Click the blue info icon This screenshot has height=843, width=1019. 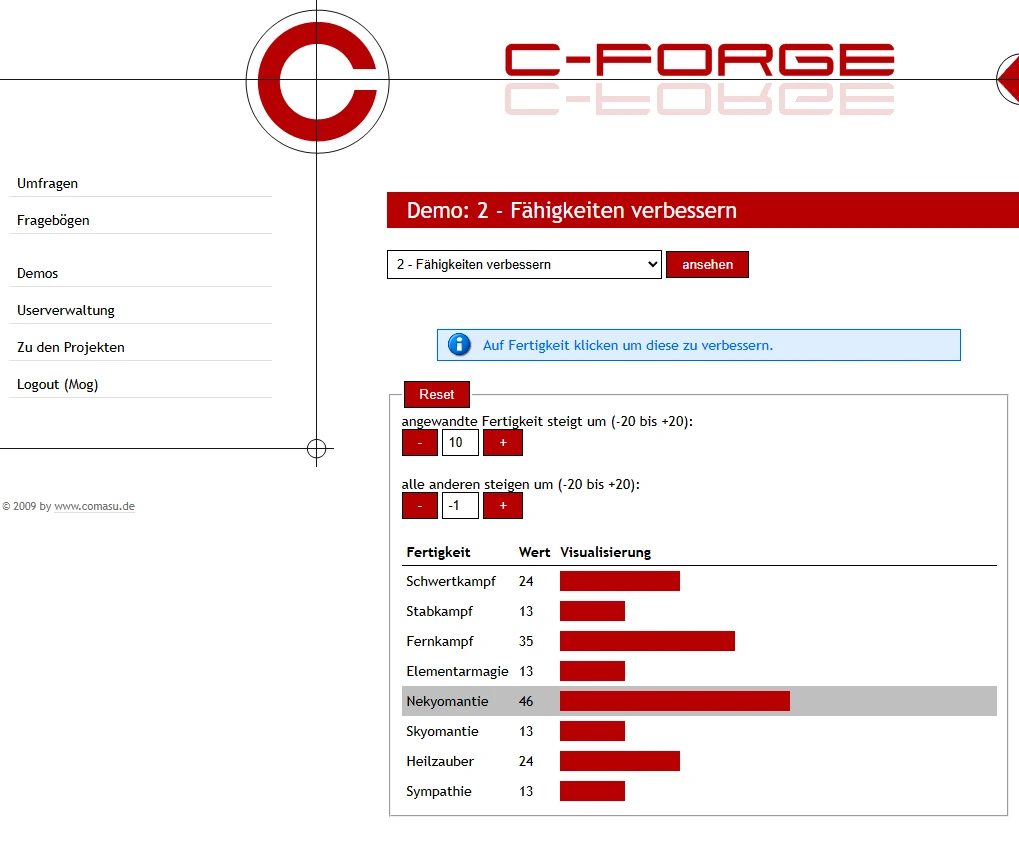pyautogui.click(x=459, y=345)
